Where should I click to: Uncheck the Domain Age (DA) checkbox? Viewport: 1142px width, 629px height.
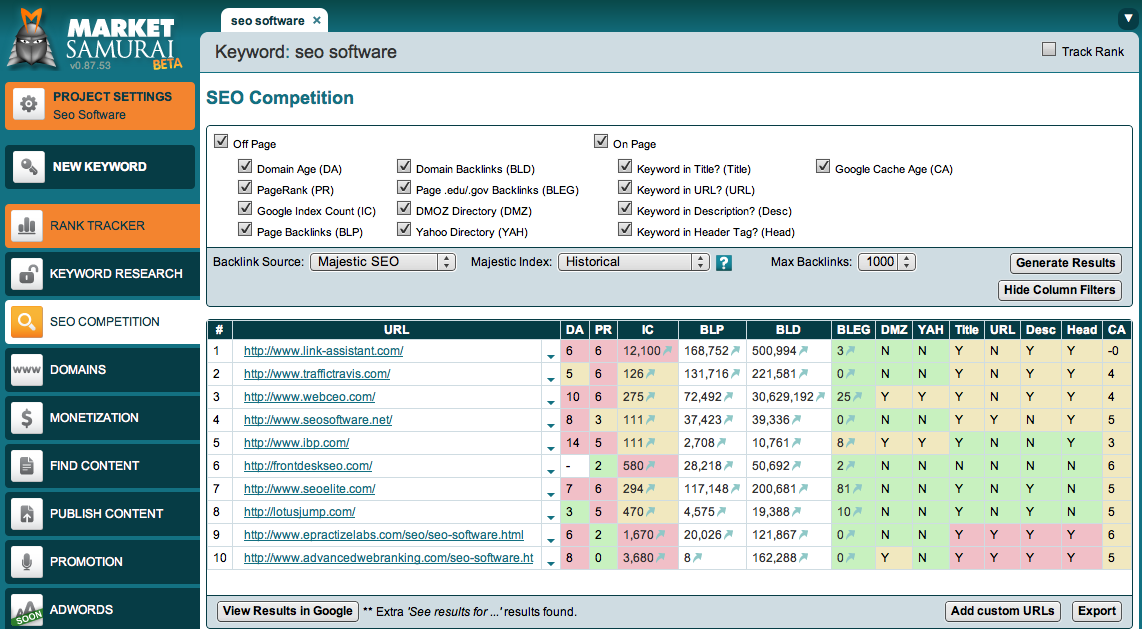[x=245, y=167]
